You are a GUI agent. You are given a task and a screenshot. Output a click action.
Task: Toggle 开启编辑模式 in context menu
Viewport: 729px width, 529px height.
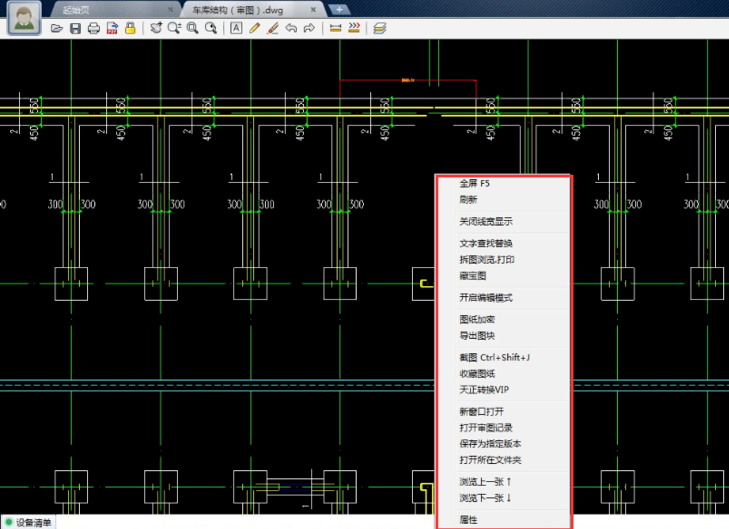coord(486,297)
